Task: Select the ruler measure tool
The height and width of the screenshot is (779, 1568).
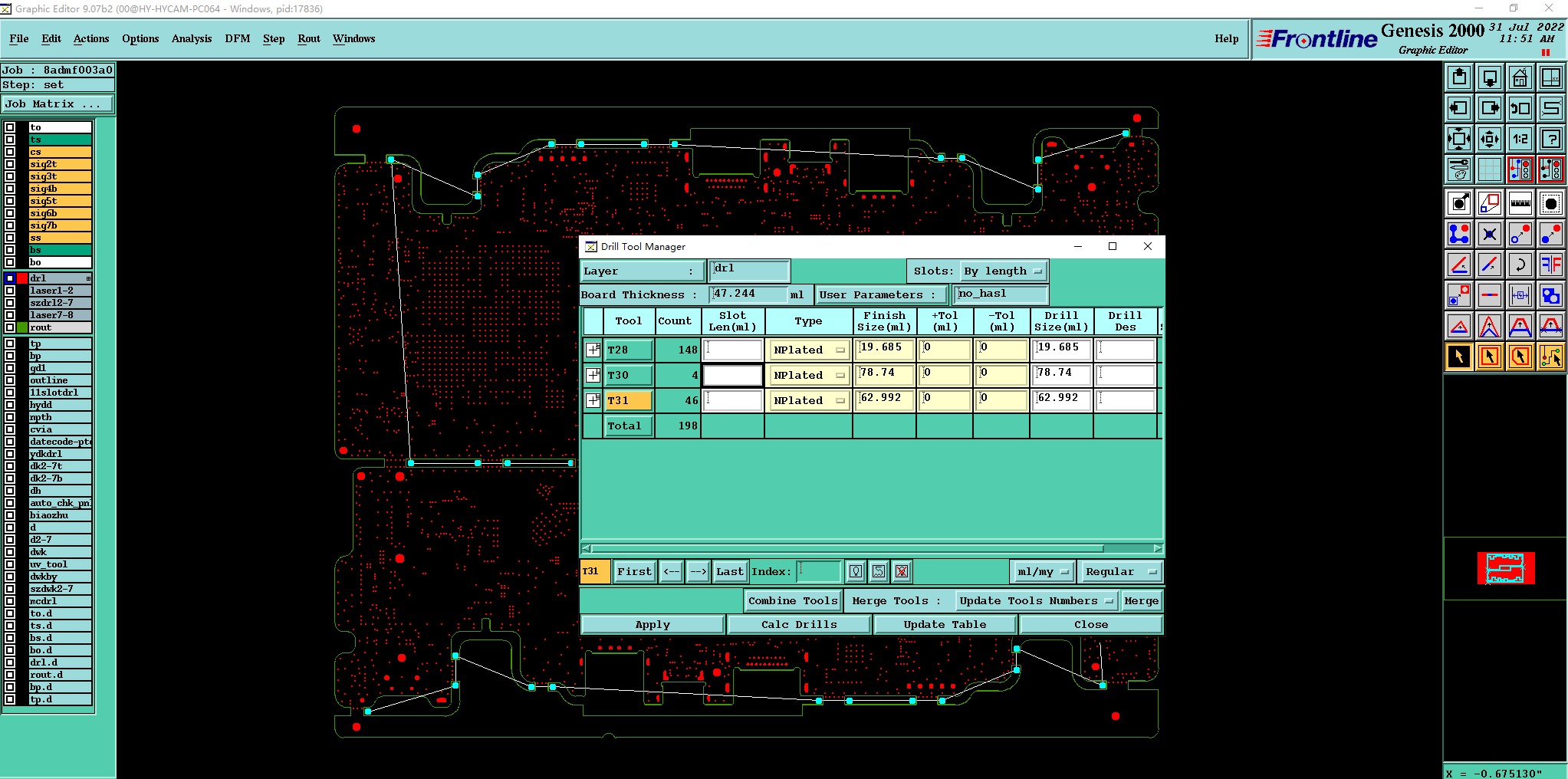Action: pos(1520,203)
